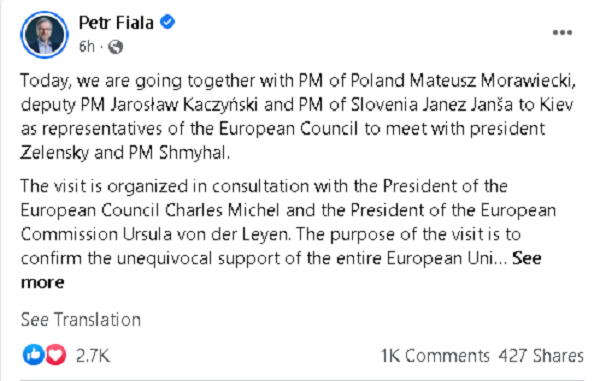Open Petr Fiala's profile picture
Screen dimensions: 600x381
(44, 34)
